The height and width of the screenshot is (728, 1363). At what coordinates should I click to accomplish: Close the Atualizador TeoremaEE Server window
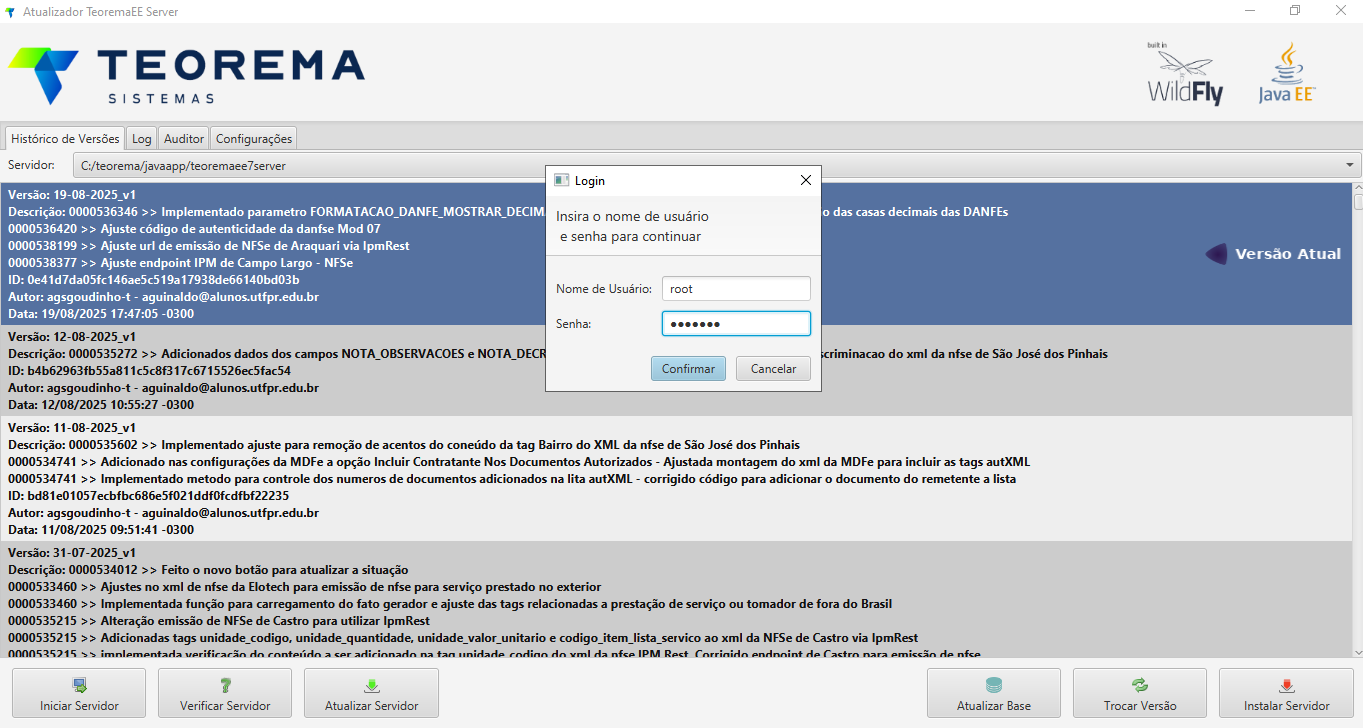click(x=1340, y=11)
